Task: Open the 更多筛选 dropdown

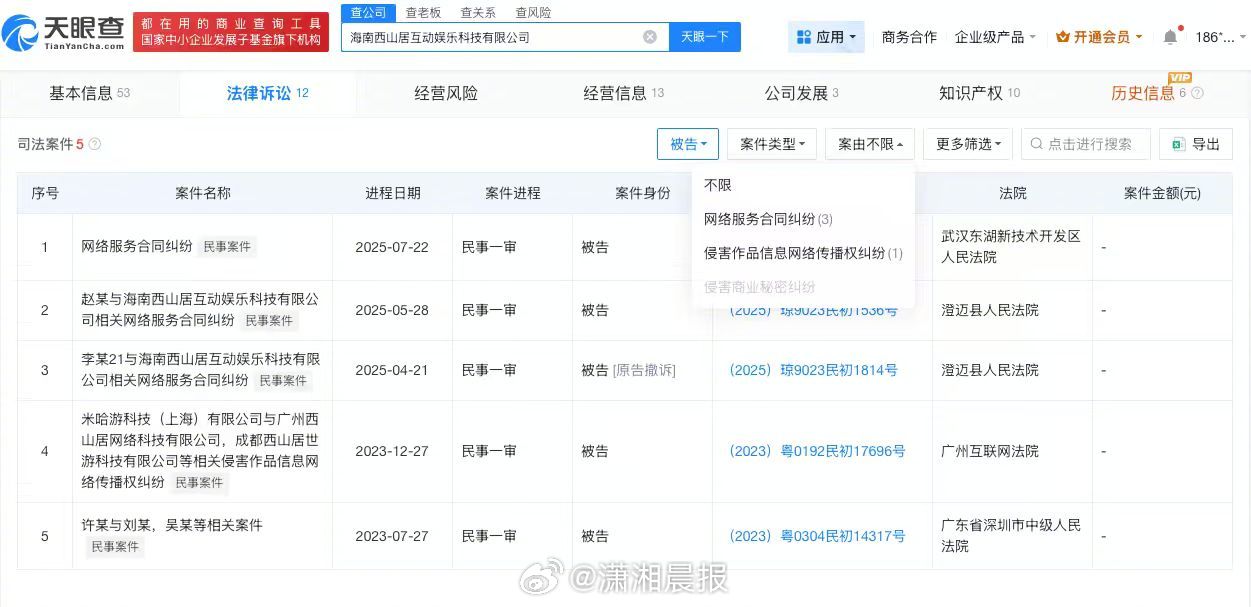Action: point(966,143)
